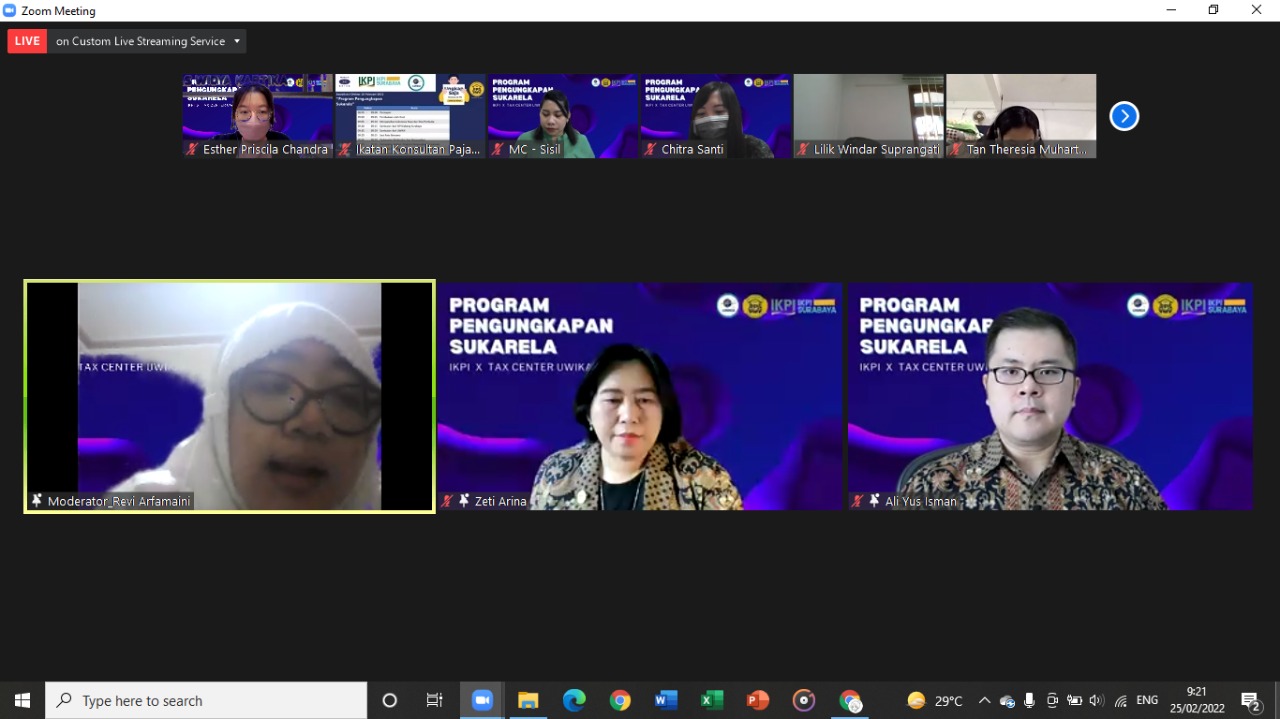Screen dimensions: 1280x719
Task: Open Word from the taskbar
Action: tap(666, 700)
